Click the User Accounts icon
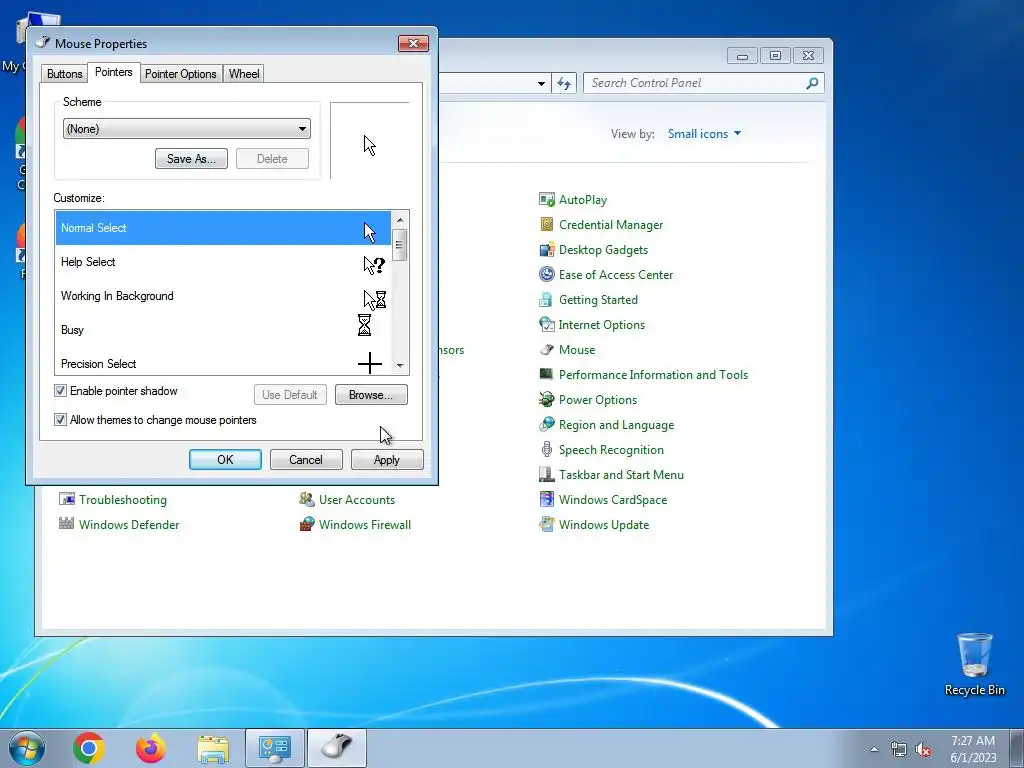The image size is (1024, 768). [x=306, y=500]
